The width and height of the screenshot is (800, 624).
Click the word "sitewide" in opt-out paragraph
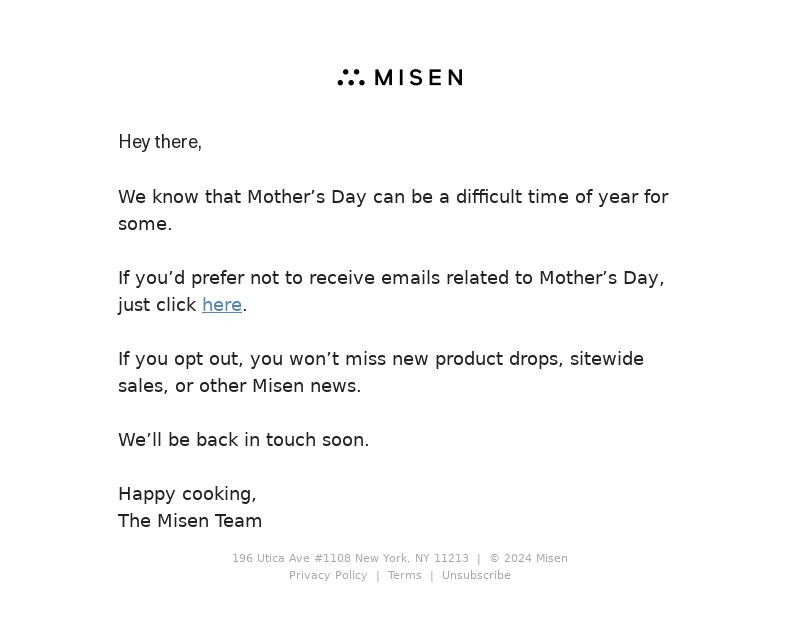tap(607, 359)
